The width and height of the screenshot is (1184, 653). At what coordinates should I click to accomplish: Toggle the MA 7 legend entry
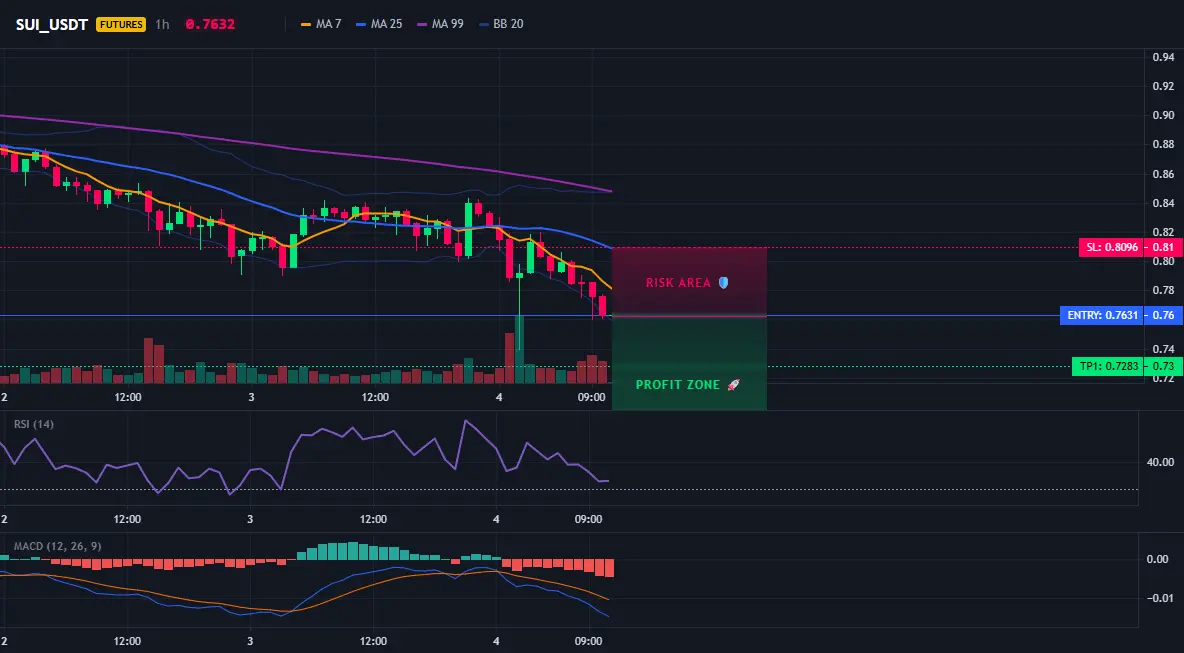[321, 24]
